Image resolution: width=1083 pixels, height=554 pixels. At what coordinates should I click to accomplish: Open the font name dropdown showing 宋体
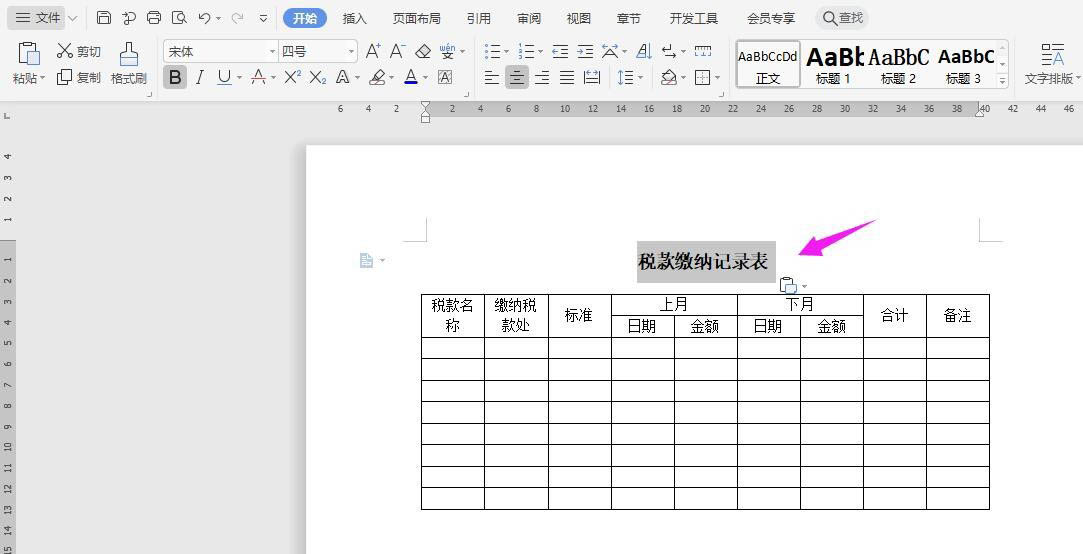220,51
